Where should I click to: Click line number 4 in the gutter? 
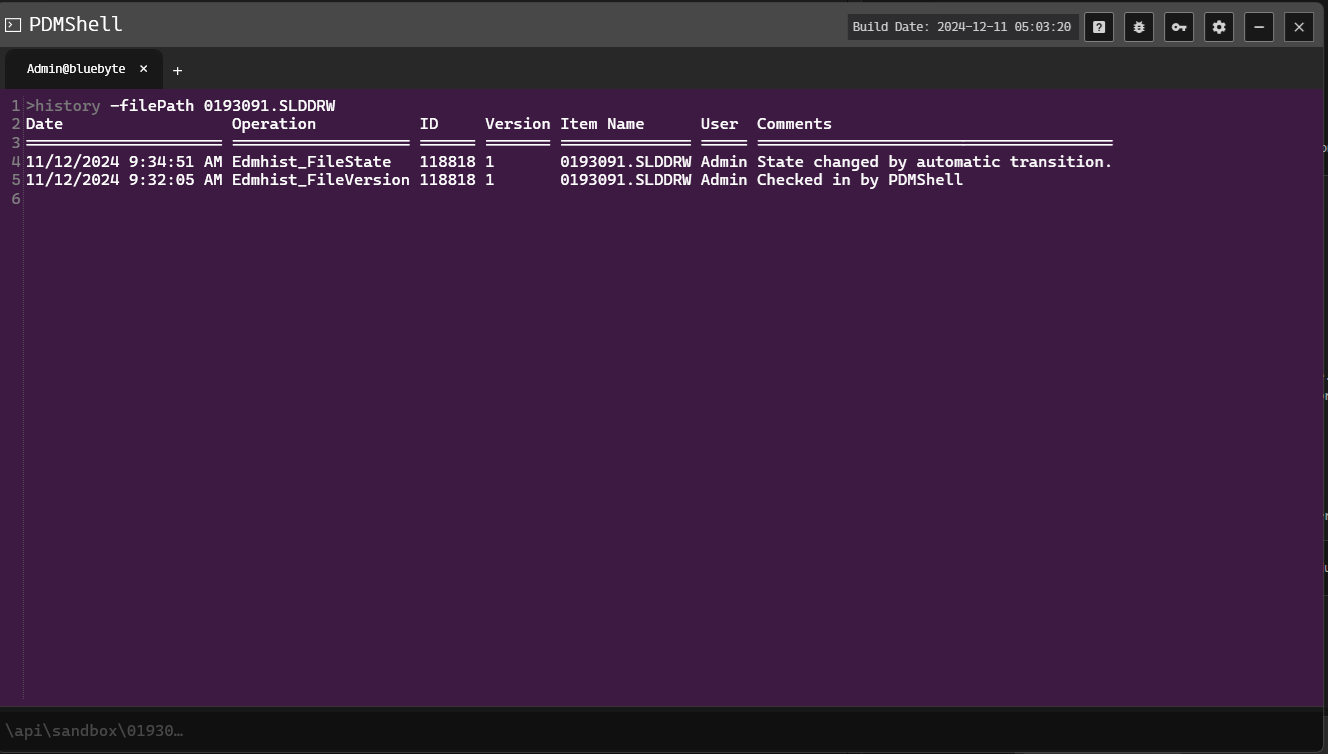[x=14, y=161]
